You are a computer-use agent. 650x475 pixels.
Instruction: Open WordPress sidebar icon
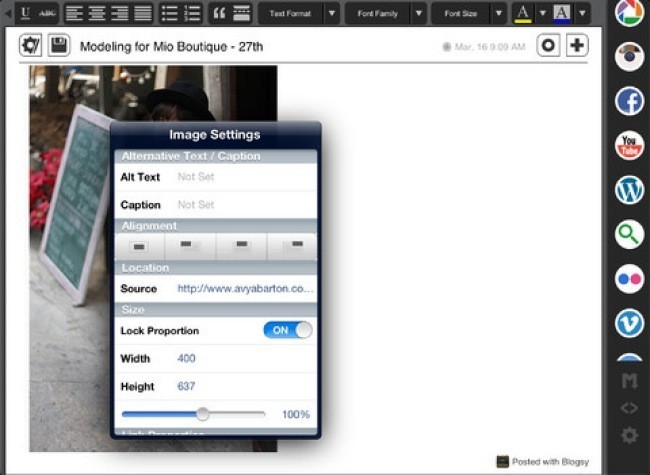[629, 190]
